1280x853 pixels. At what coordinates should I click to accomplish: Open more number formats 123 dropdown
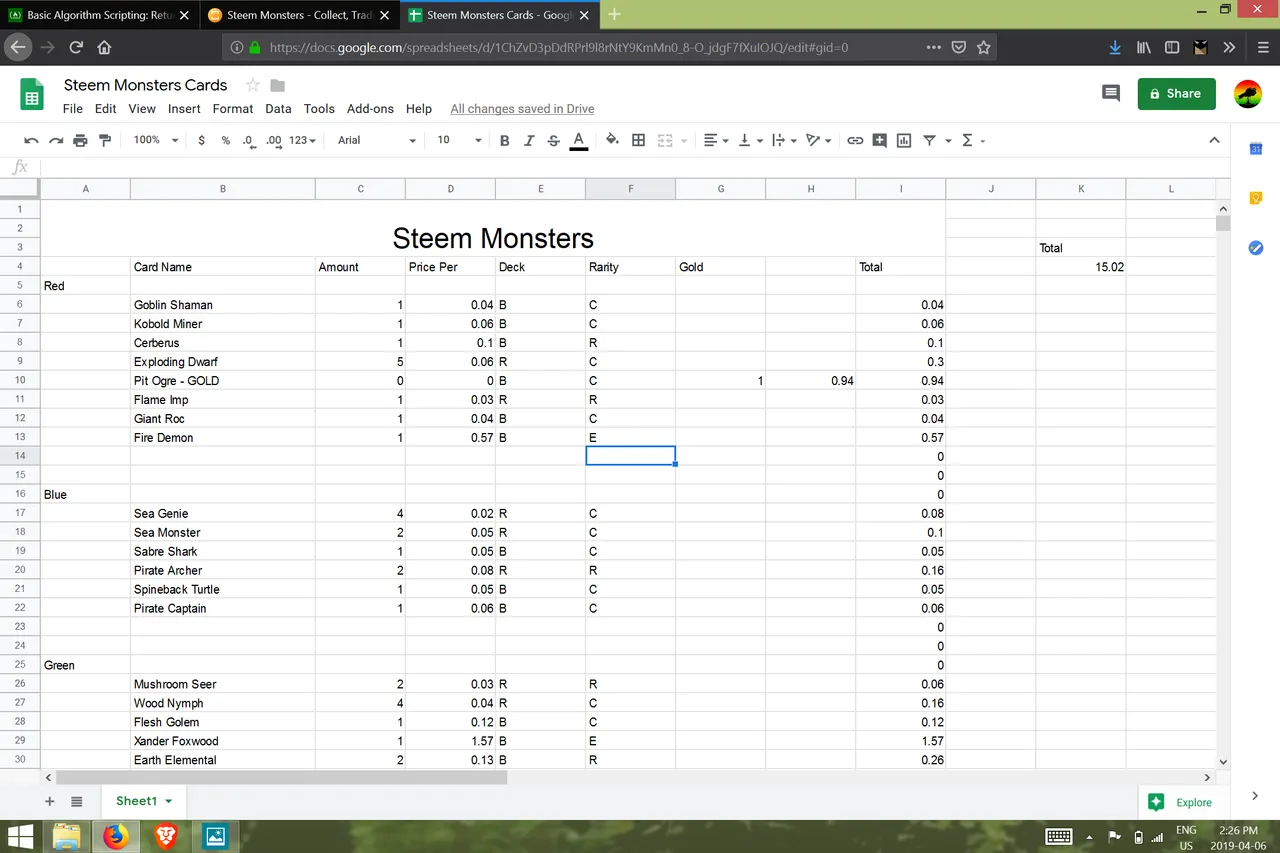click(x=303, y=141)
